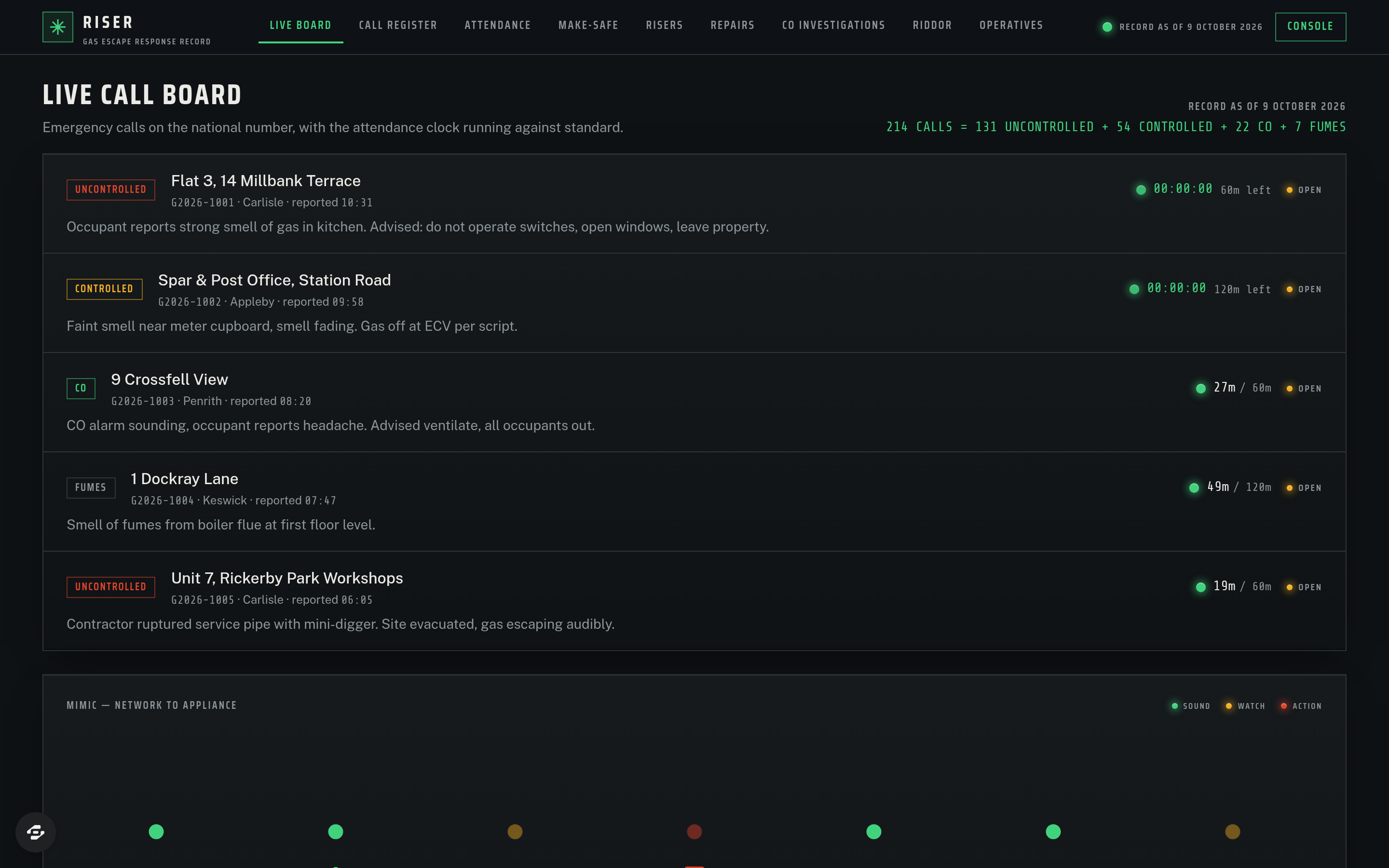Click the OPEN status on G2026-1001 row

1304,190
